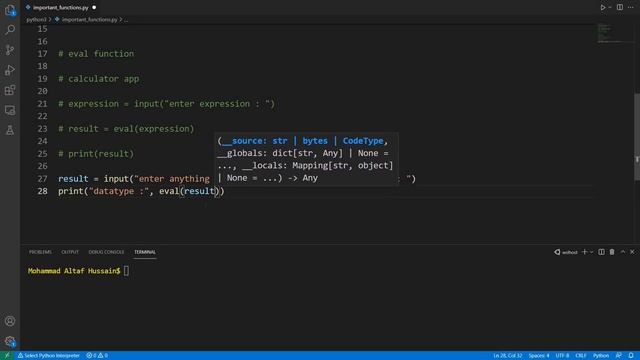
Task: Open the Explorer view in activity bar
Action: [10, 10]
